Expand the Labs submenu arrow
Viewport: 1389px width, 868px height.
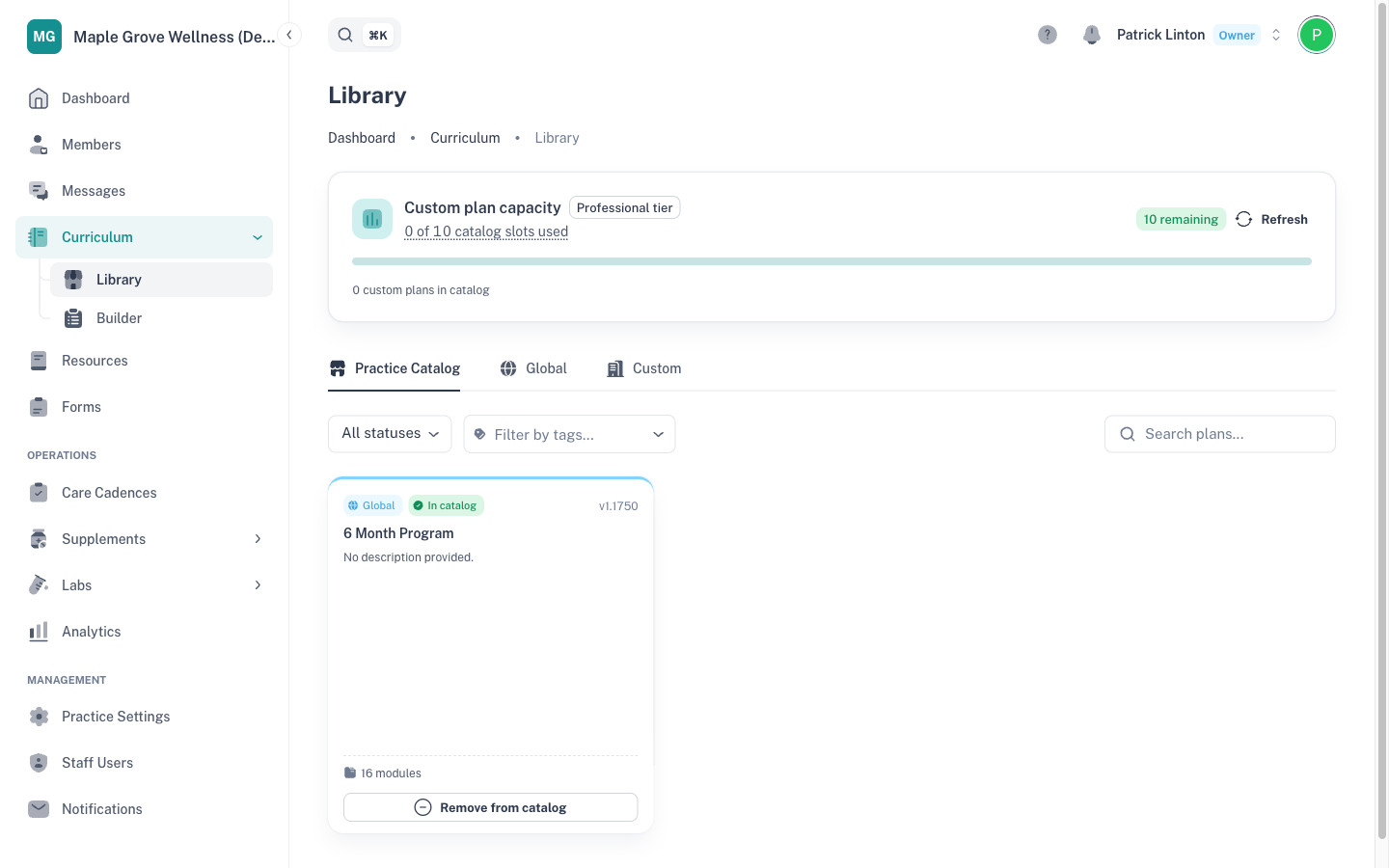258,585
